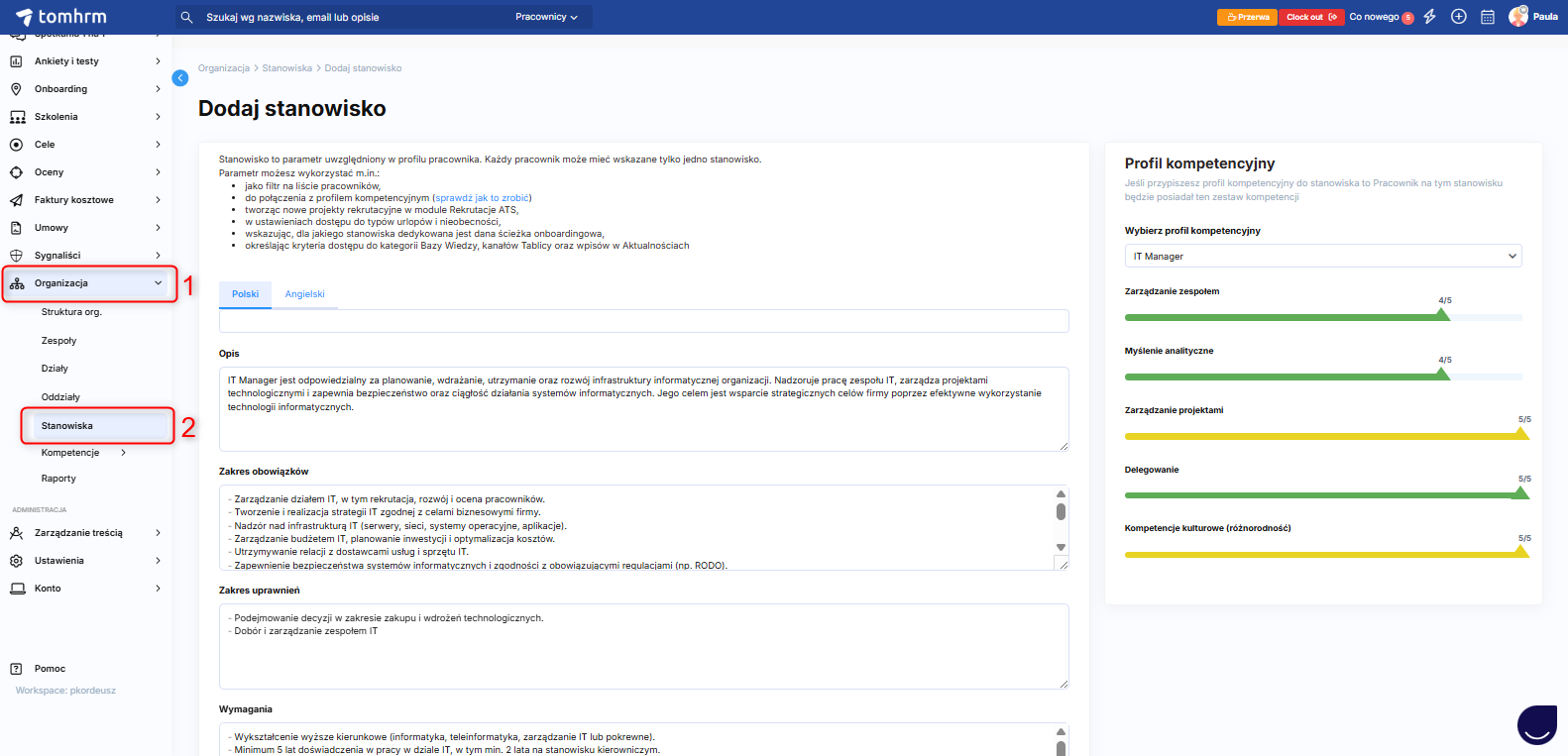Open the calendar icon in top bar

pos(1488,17)
